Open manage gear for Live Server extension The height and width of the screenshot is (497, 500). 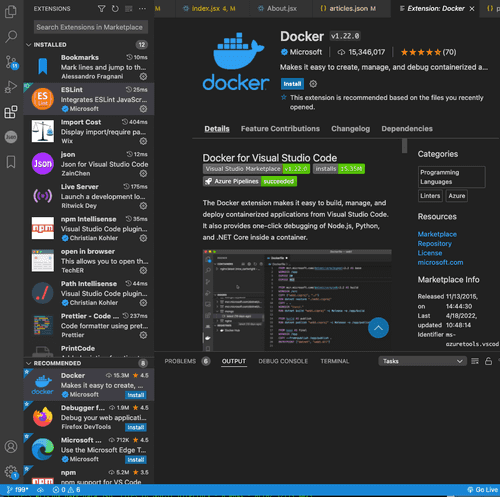tap(143, 206)
